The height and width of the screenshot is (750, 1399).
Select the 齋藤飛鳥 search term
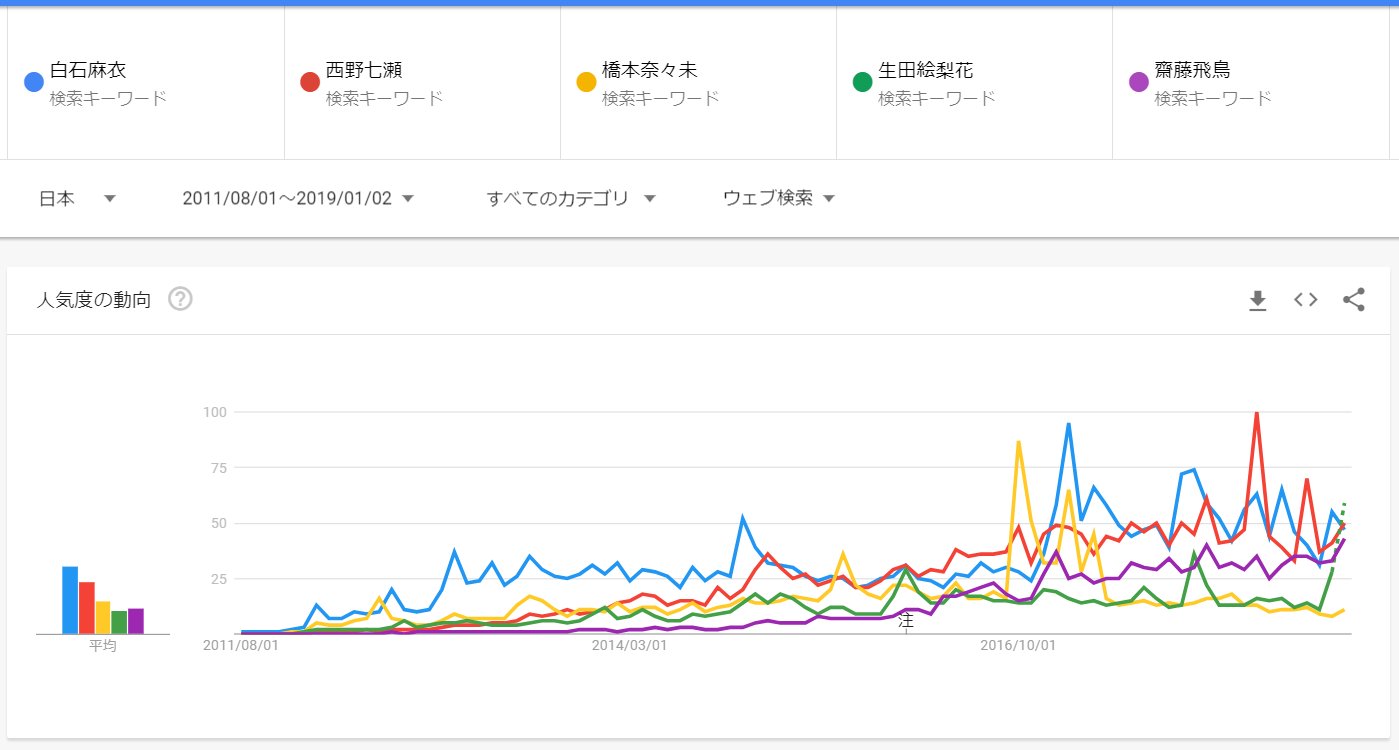(x=1192, y=71)
